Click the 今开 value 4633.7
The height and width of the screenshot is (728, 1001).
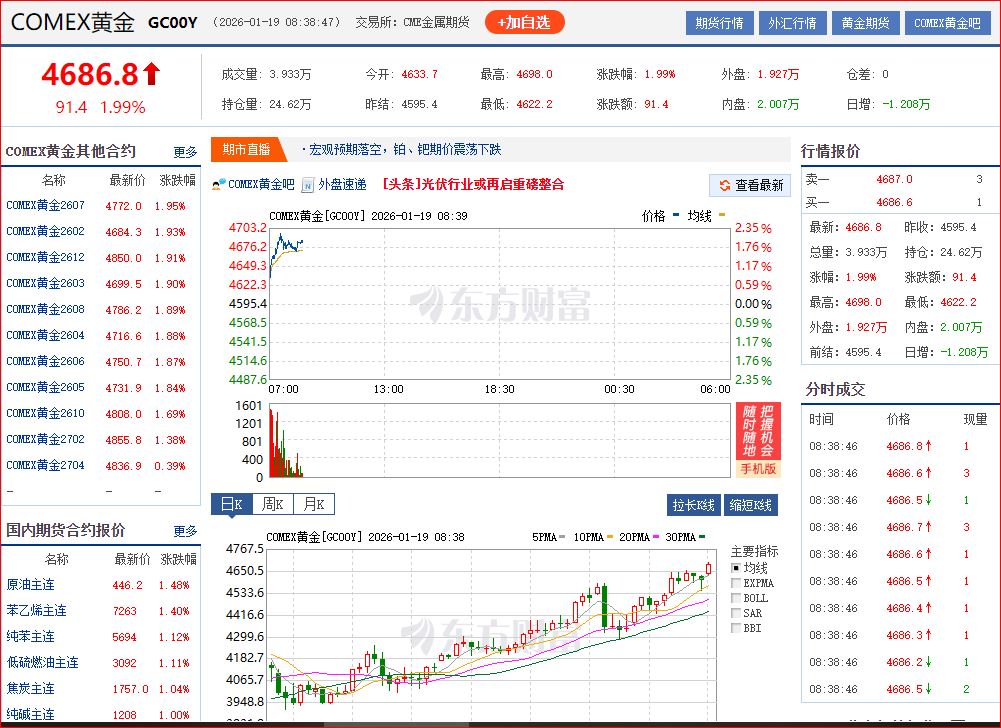pyautogui.click(x=419, y=74)
